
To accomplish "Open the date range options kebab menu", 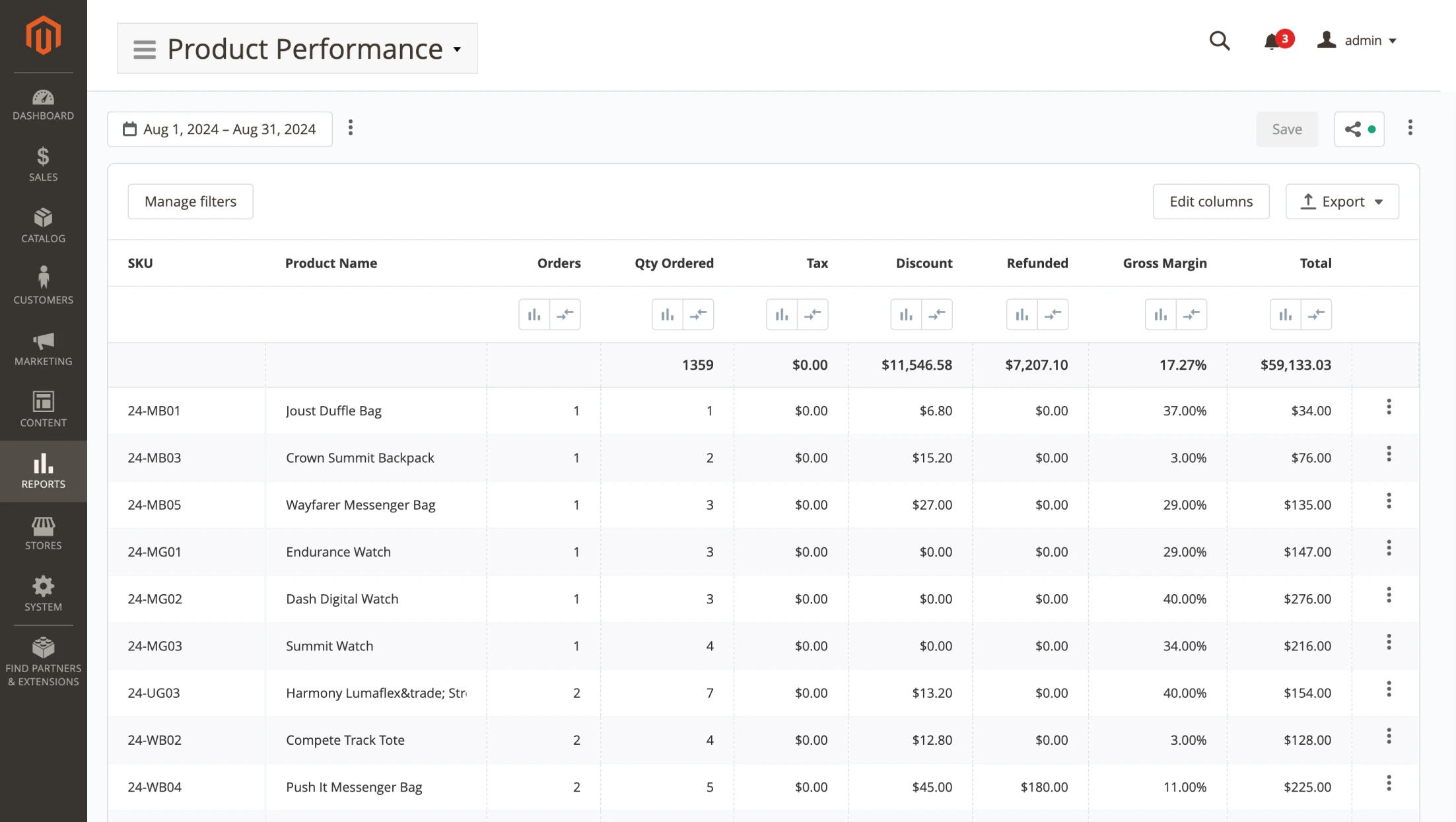I will click(x=351, y=128).
